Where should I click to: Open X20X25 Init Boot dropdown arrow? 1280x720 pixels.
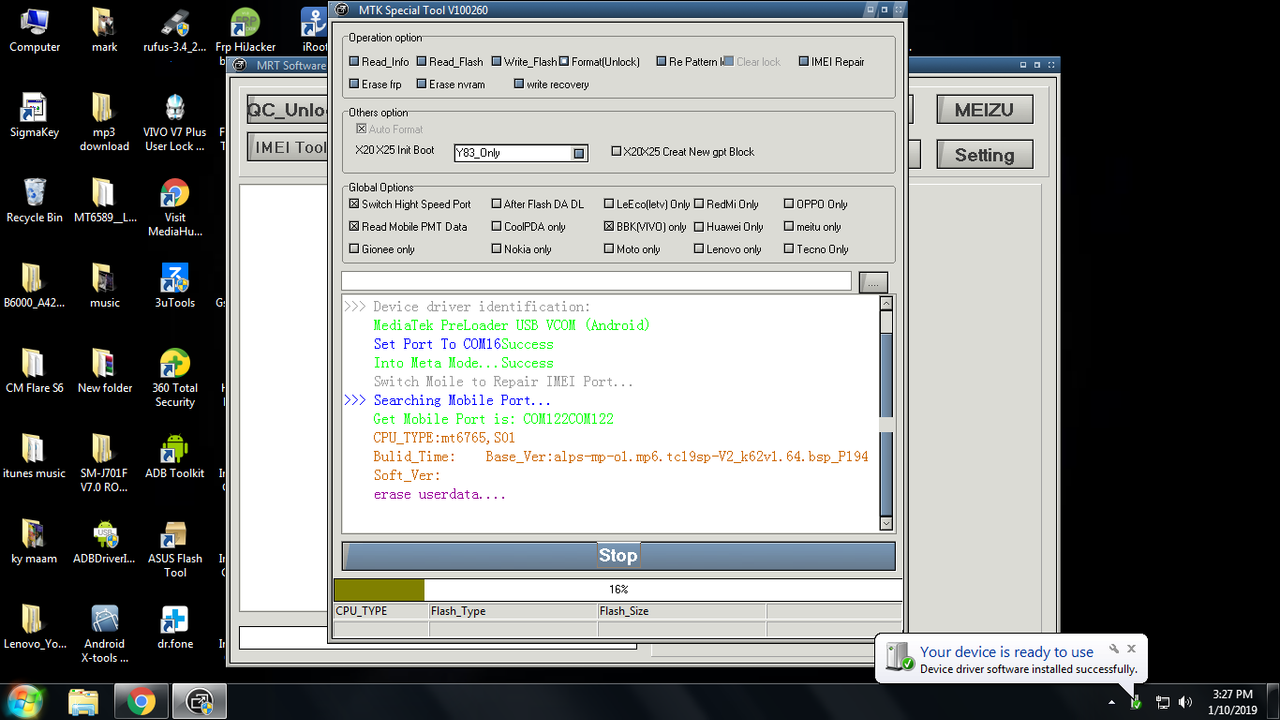coord(578,153)
